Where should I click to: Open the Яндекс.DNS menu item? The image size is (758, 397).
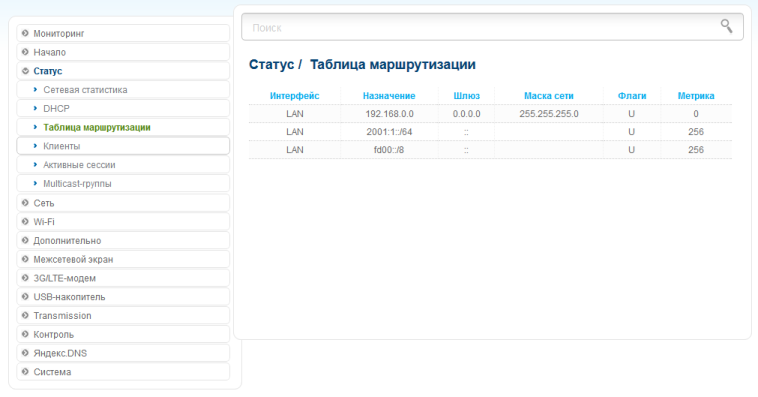pos(123,353)
